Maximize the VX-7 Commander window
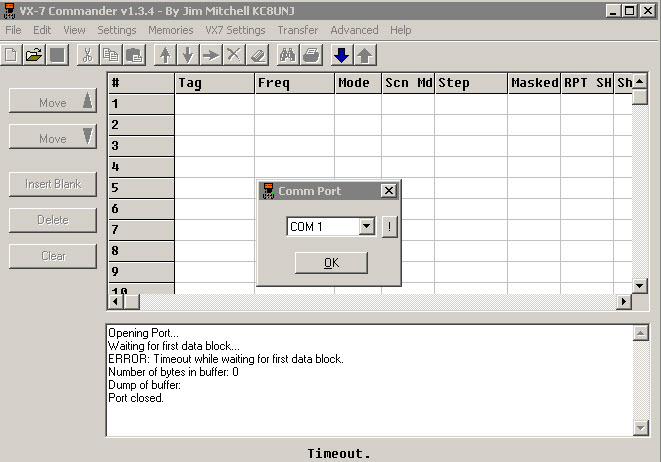Viewport: 661px width, 462px height. coord(629,11)
